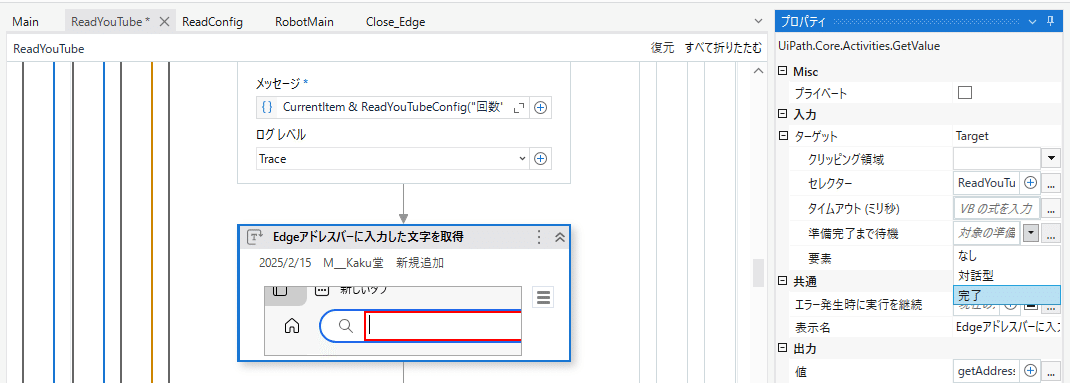The image size is (1070, 383).
Task: Click the plus button beside the Trace log level
Action: (x=540, y=158)
